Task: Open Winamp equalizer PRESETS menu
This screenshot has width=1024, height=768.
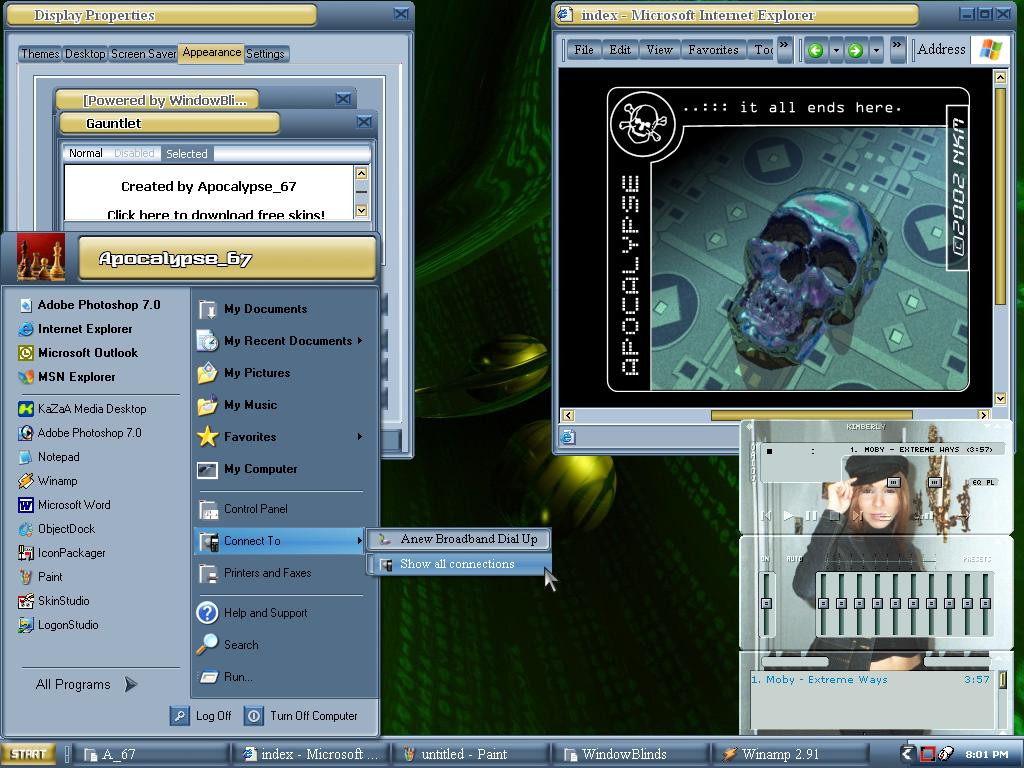Action: click(977, 559)
